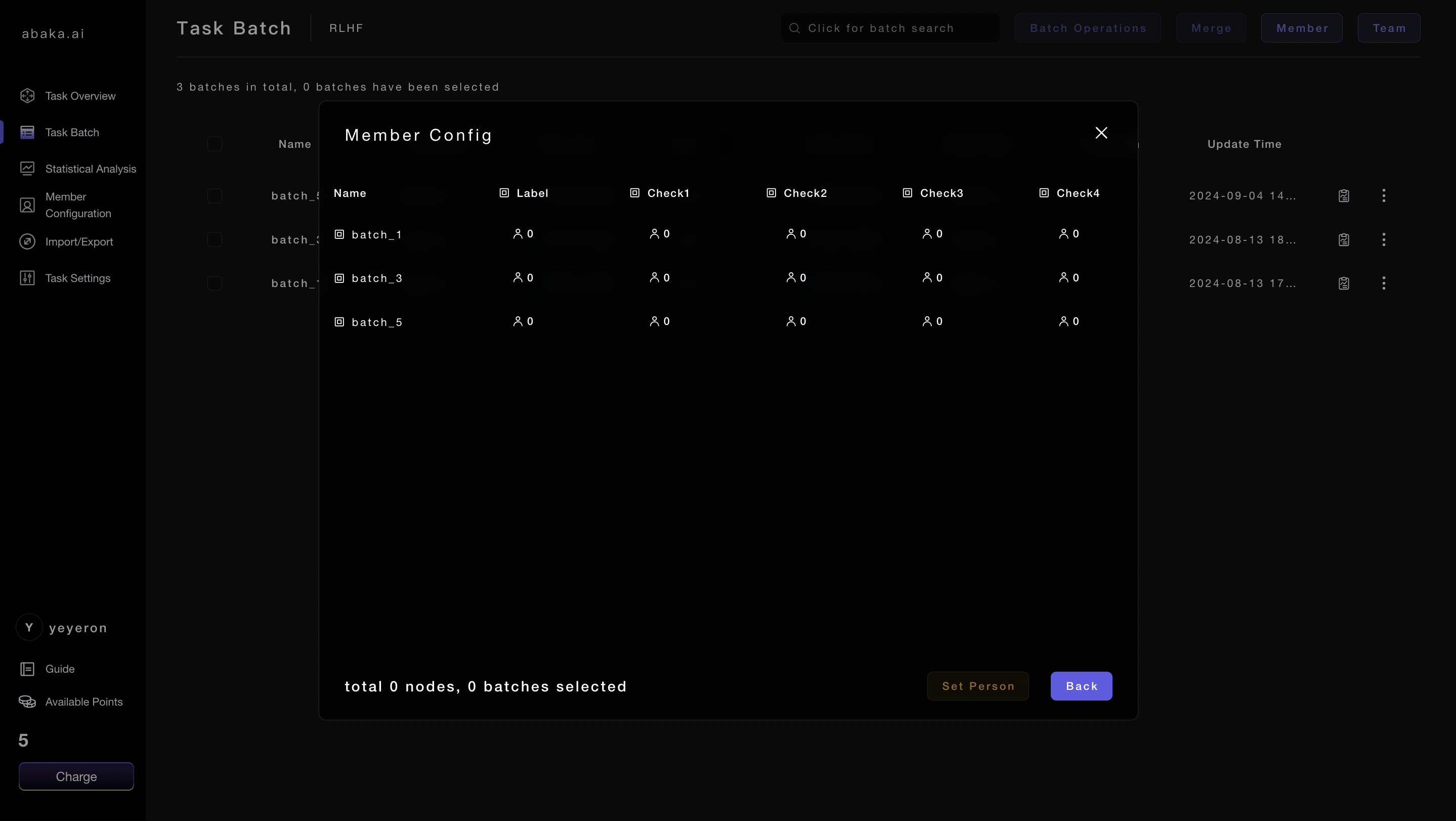Click the Import/Export icon in sidebar
The height and width of the screenshot is (821, 1456).
pos(27,241)
